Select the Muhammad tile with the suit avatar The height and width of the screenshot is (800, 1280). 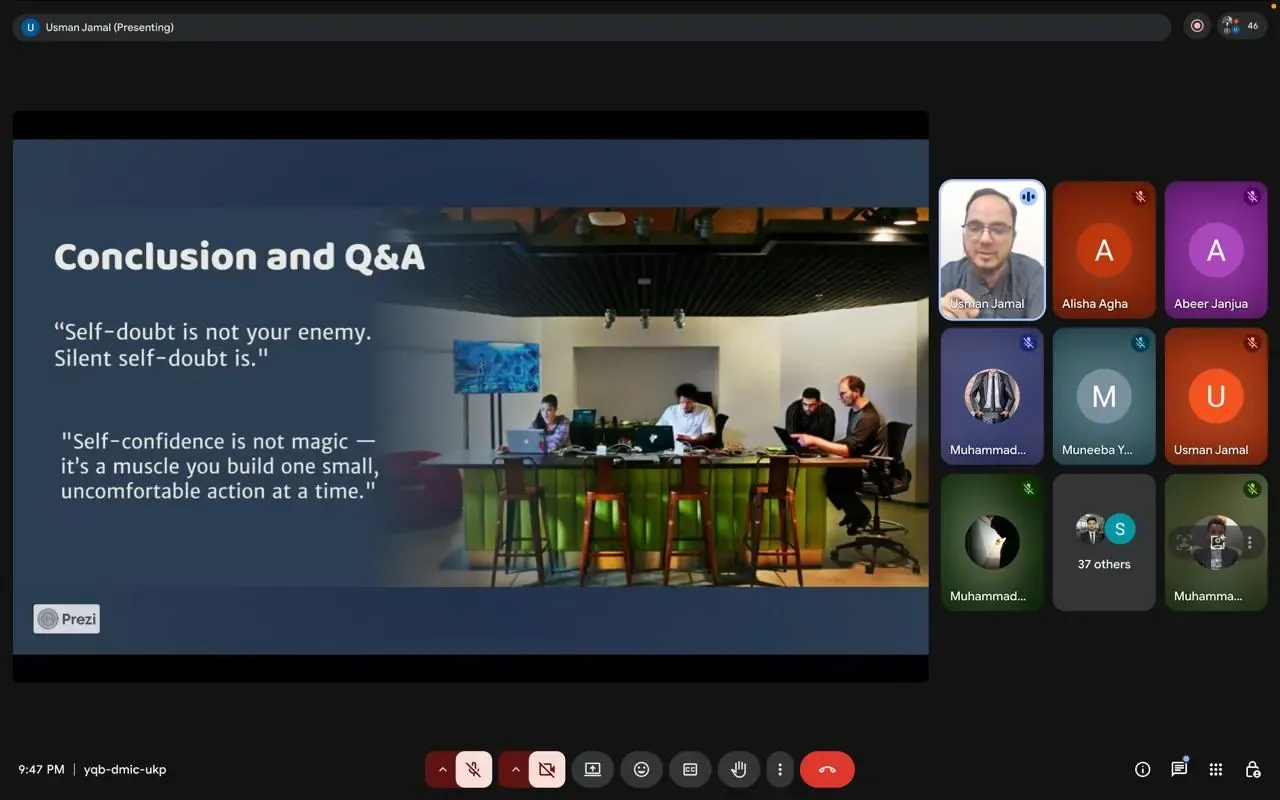[x=992, y=396]
